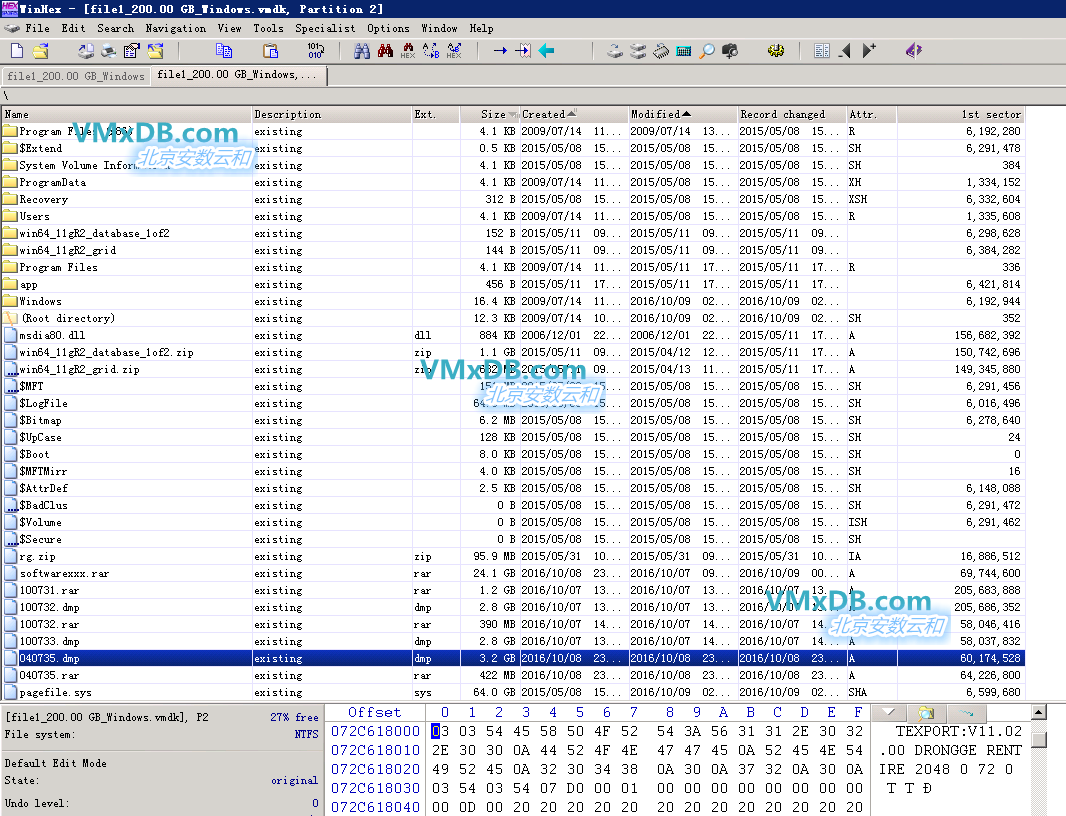Open the Specialist menu
Screen dimensions: 1066x816
(x=325, y=29)
